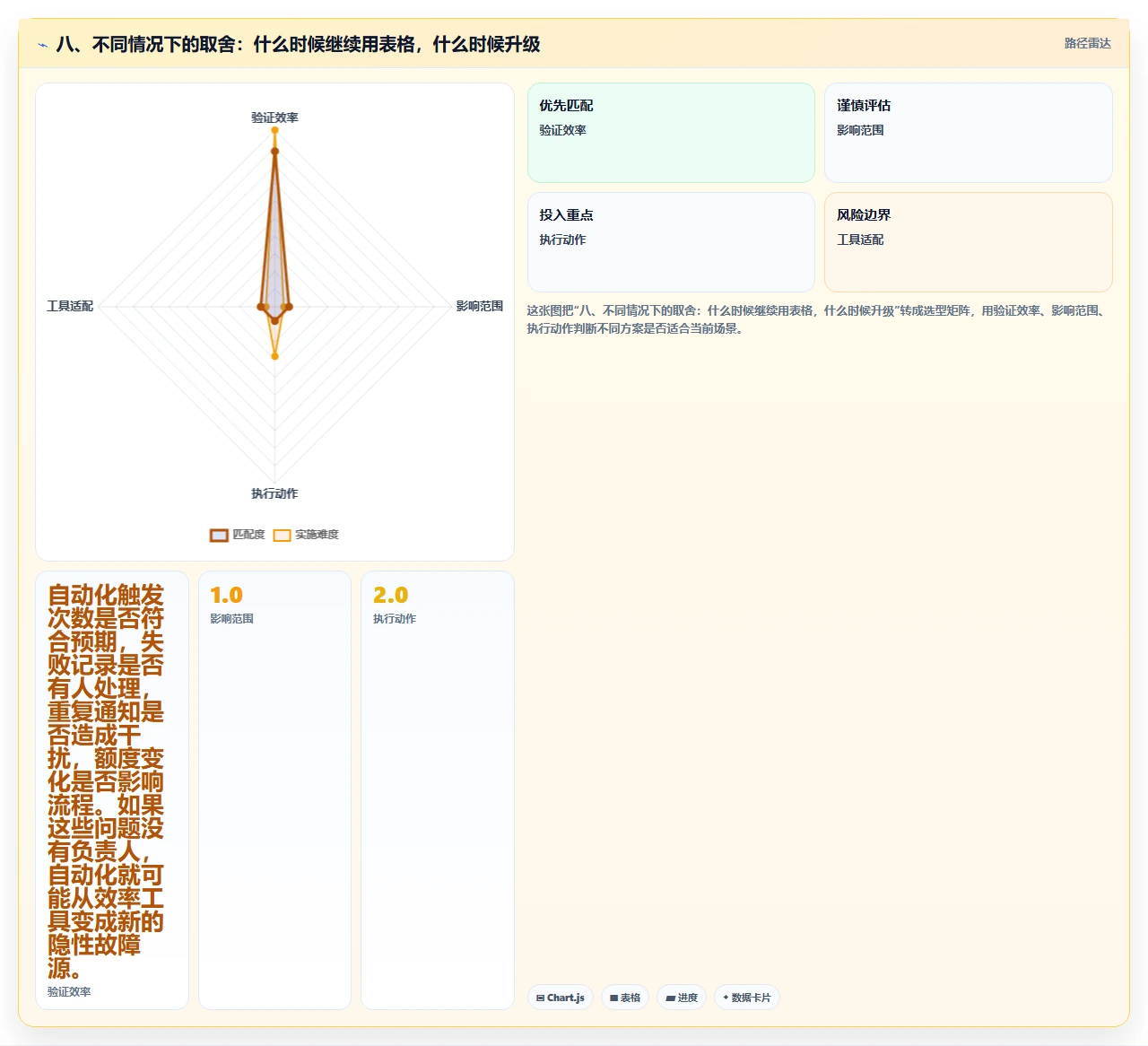
Task: Click the 工具适配 radar axis label
Action: [70, 306]
